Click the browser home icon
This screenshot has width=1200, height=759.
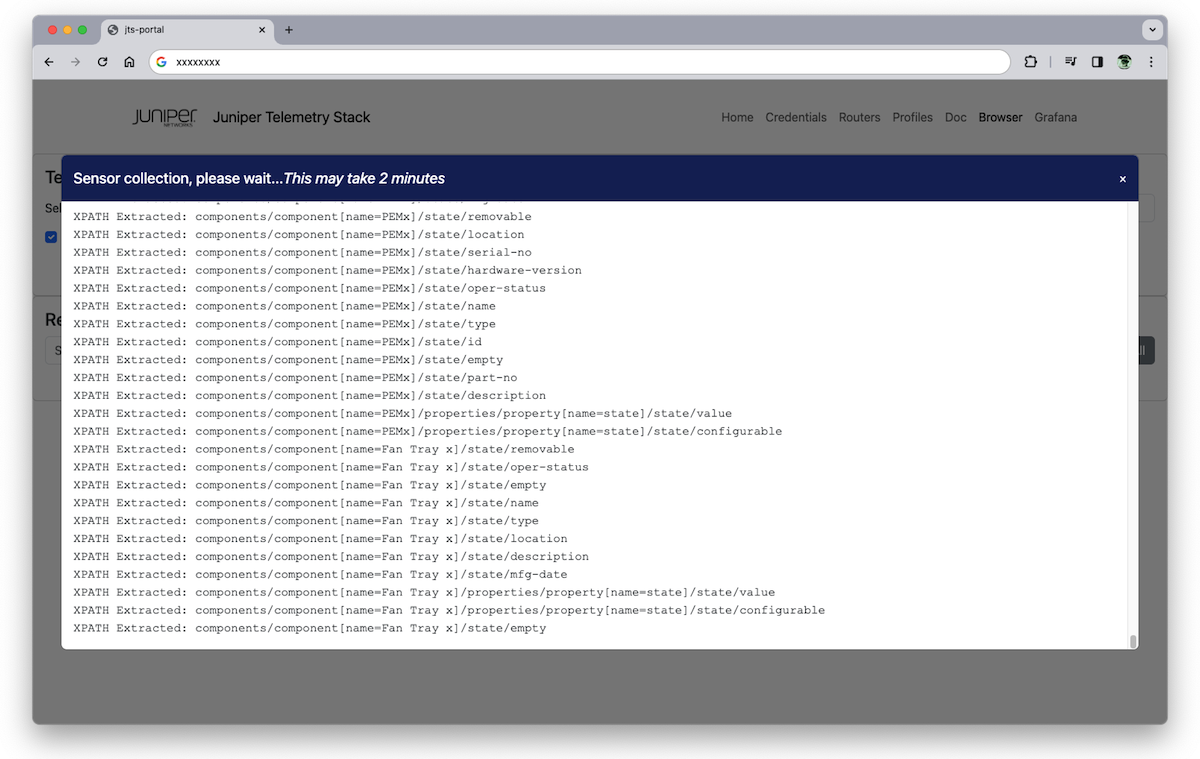131,61
